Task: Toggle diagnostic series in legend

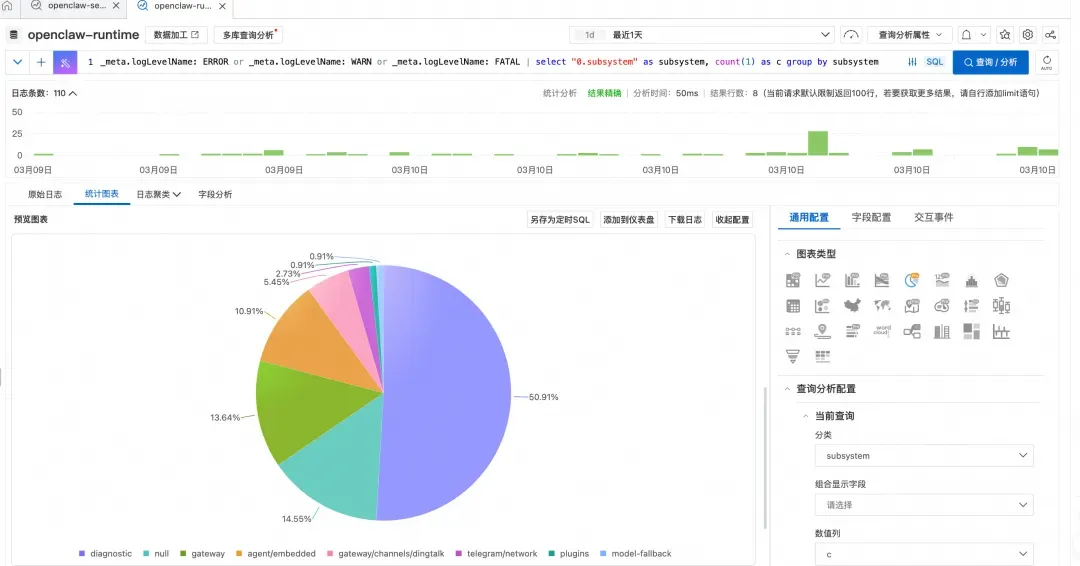Action: (105, 554)
